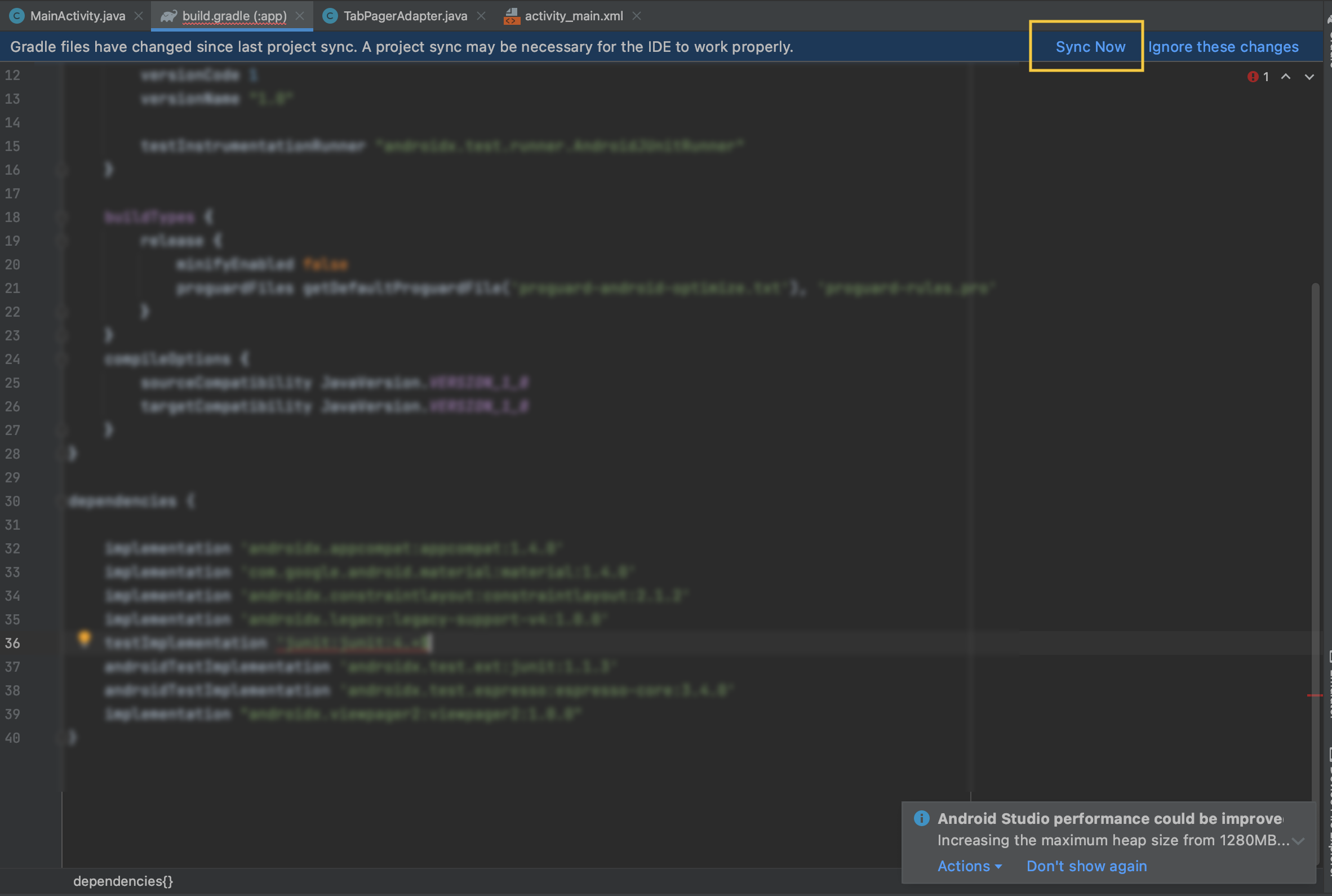Go to previous highlighted error arrow
1332x896 pixels.
point(1285,77)
